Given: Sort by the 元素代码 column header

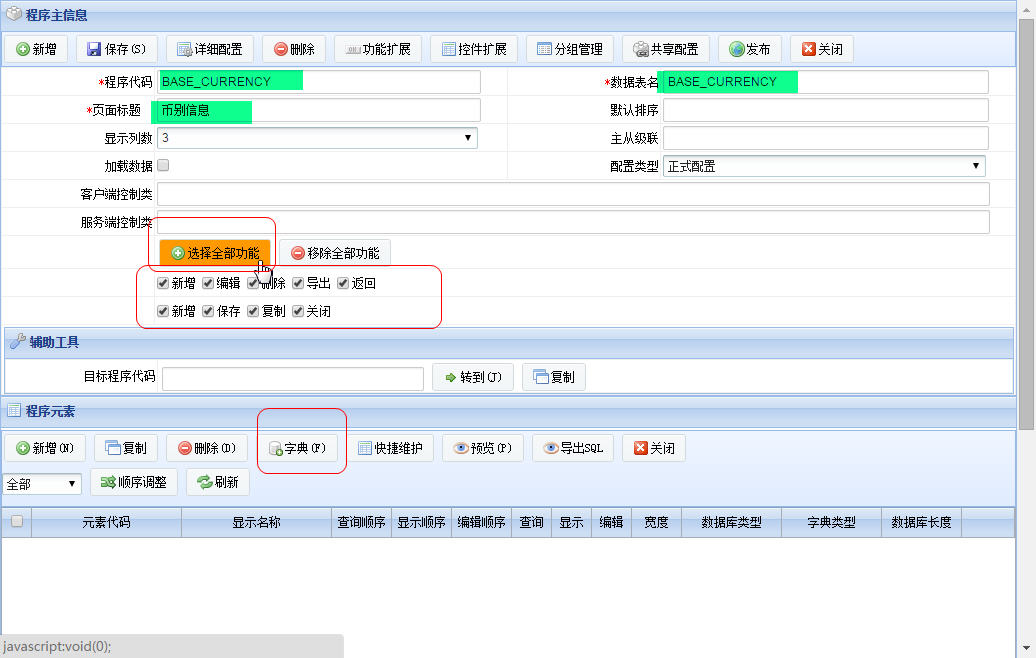Looking at the screenshot, I should [x=106, y=523].
